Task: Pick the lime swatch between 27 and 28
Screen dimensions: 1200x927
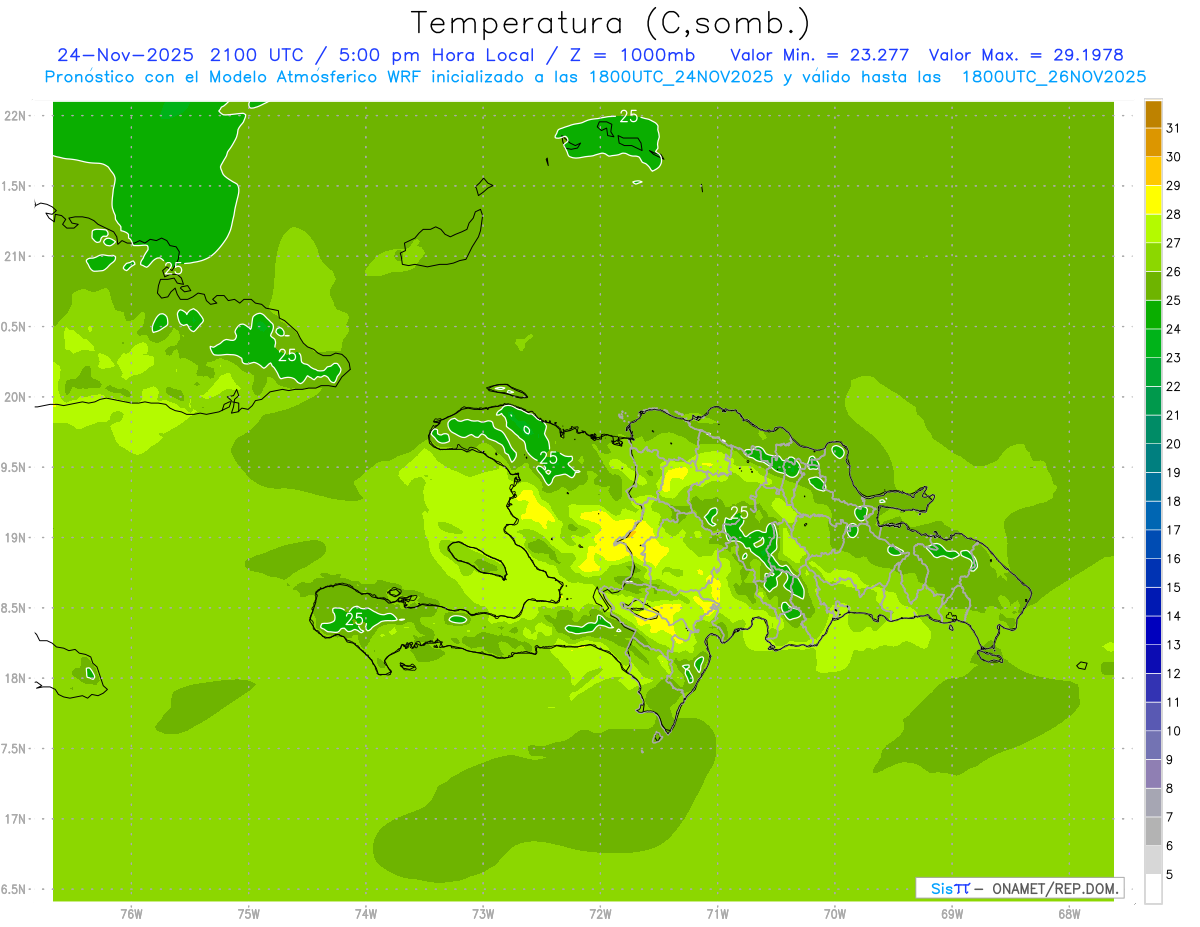Action: [1153, 229]
